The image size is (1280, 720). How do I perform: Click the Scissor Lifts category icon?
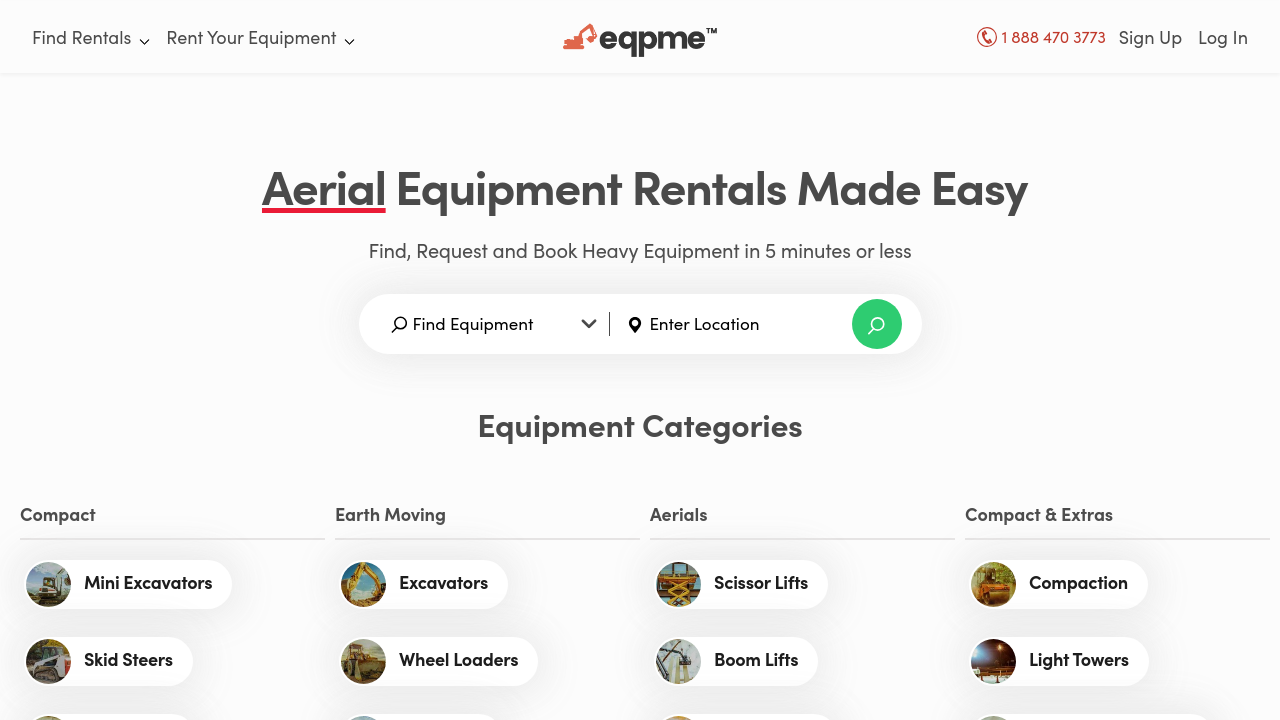tap(679, 584)
